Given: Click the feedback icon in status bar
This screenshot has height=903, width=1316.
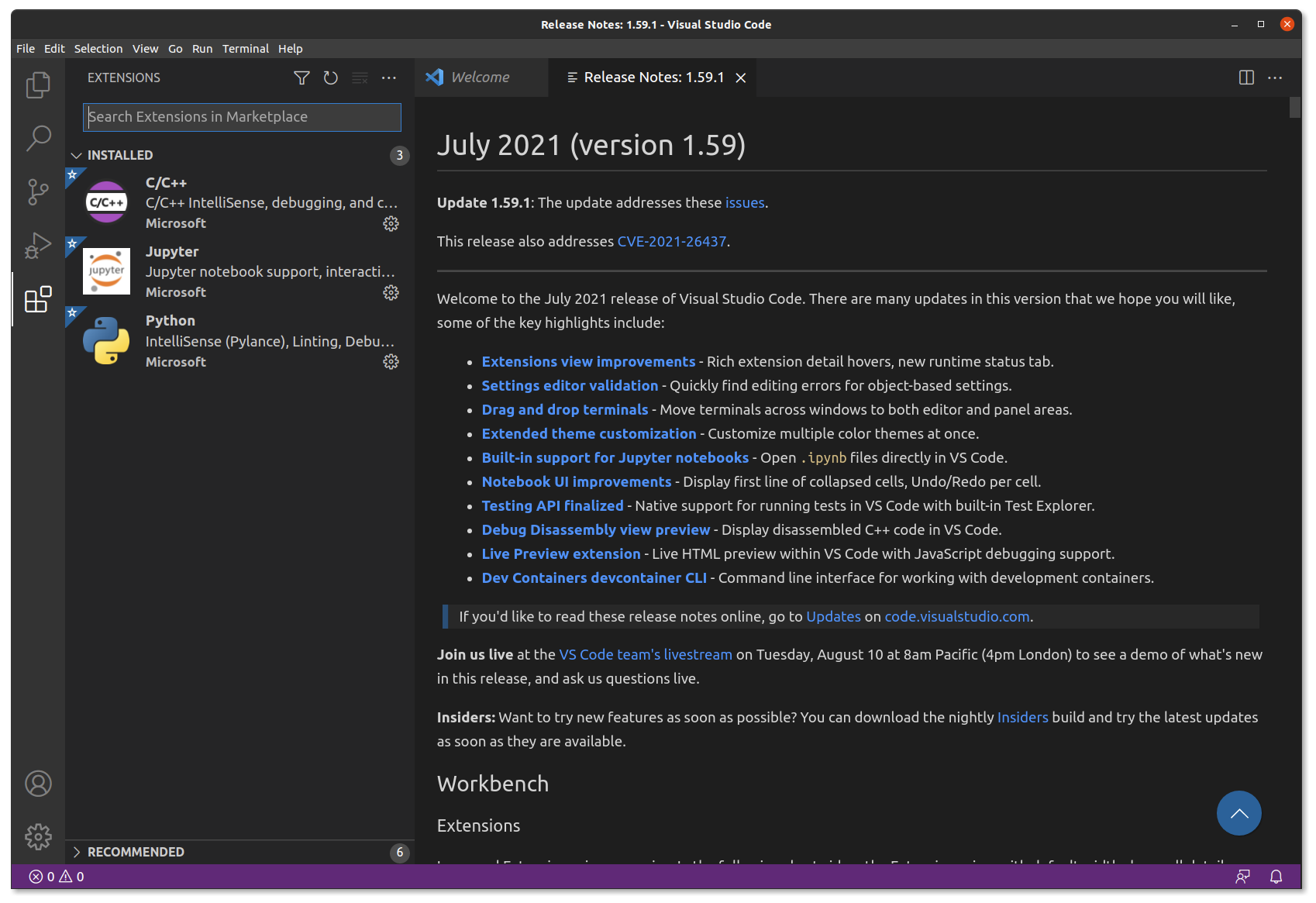Looking at the screenshot, I should pos(1242,877).
